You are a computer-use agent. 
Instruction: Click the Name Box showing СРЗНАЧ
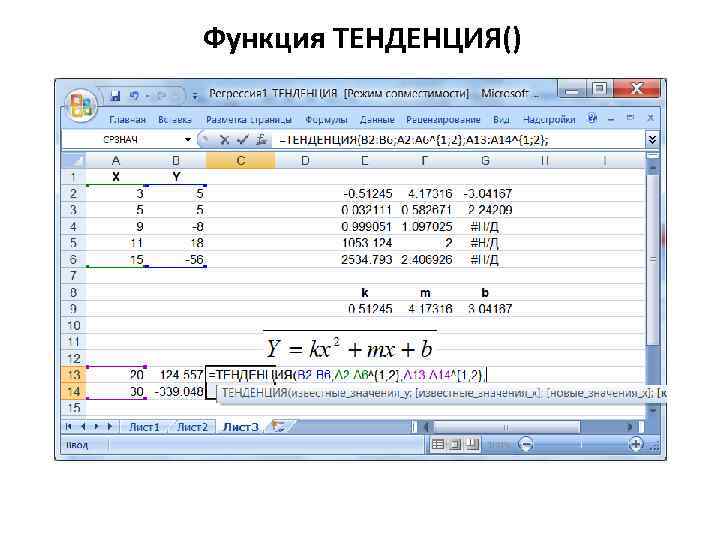[x=122, y=140]
